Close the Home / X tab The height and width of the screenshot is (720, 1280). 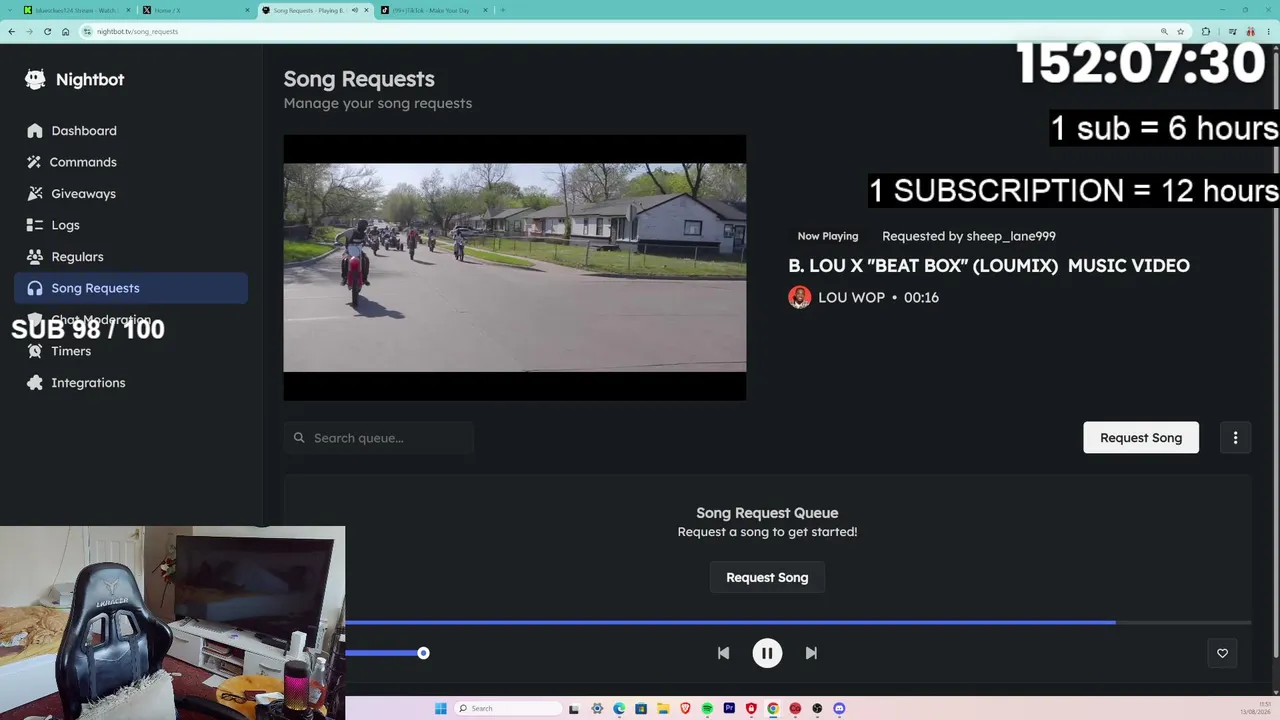click(x=247, y=10)
